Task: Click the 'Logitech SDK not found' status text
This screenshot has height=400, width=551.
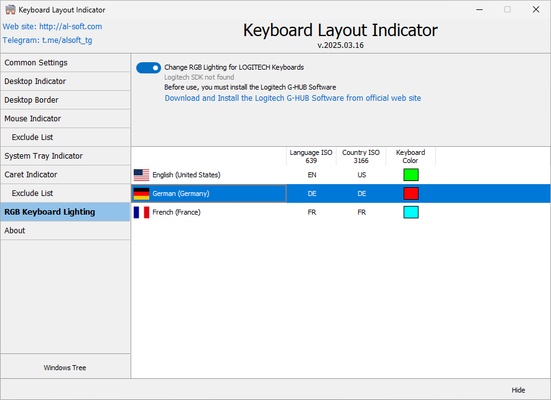Action: click(199, 77)
